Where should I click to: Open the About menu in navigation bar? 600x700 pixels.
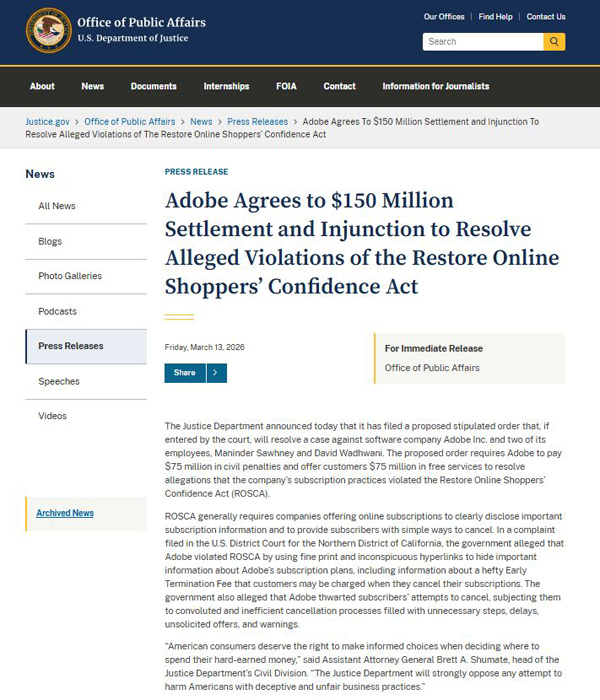click(42, 86)
